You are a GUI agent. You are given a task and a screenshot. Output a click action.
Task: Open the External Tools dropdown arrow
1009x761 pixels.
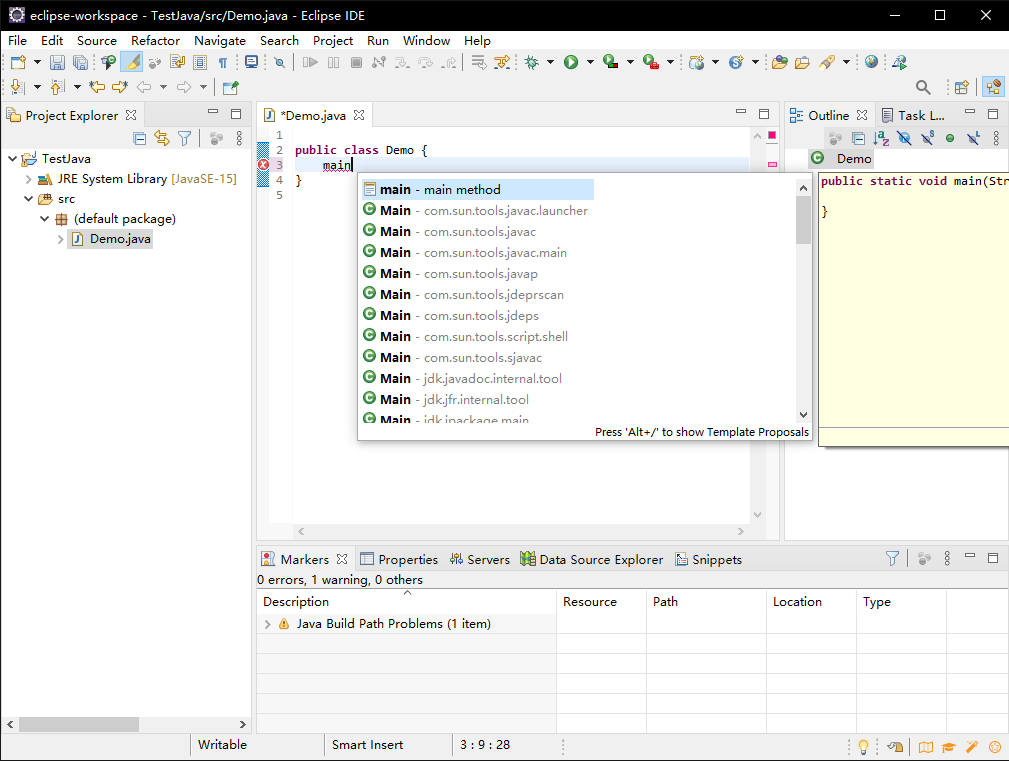[670, 62]
